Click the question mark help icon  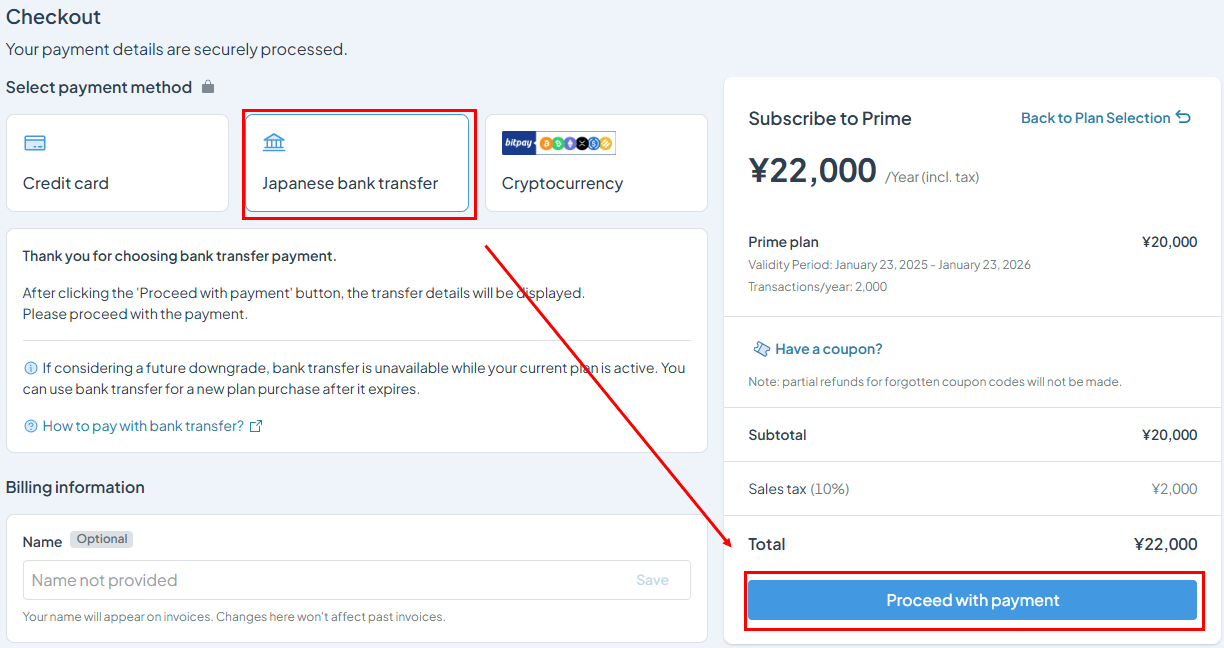(30, 426)
